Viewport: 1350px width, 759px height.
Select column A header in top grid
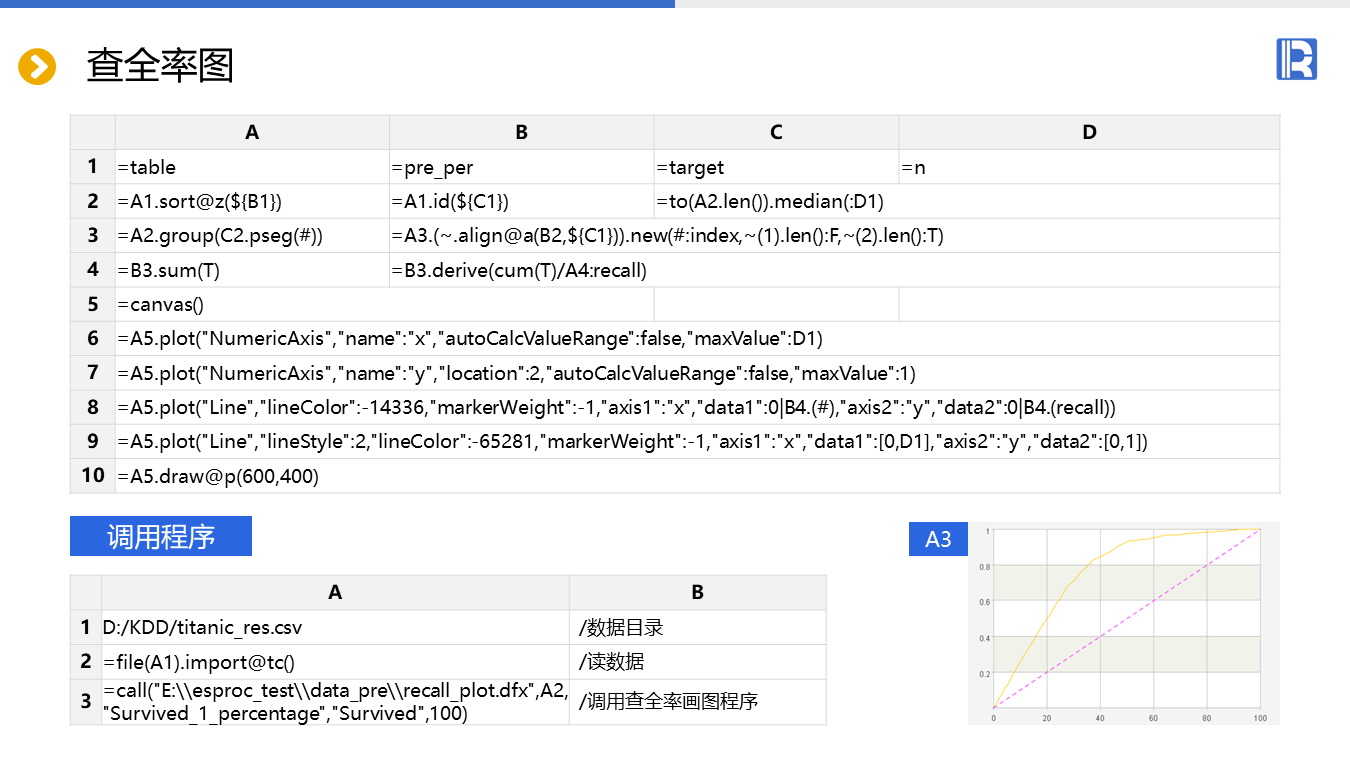(x=252, y=132)
